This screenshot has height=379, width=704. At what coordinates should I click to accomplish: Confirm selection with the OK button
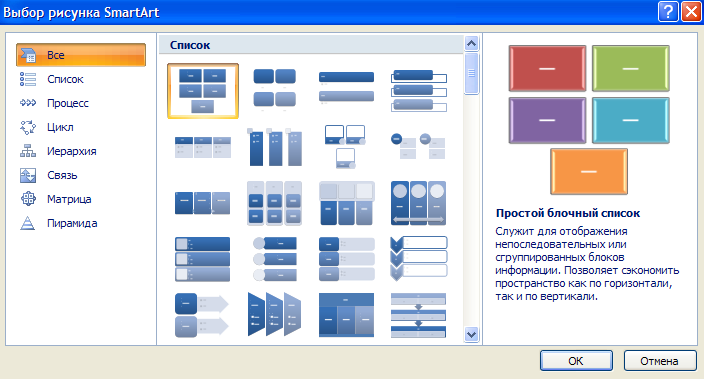point(576,361)
